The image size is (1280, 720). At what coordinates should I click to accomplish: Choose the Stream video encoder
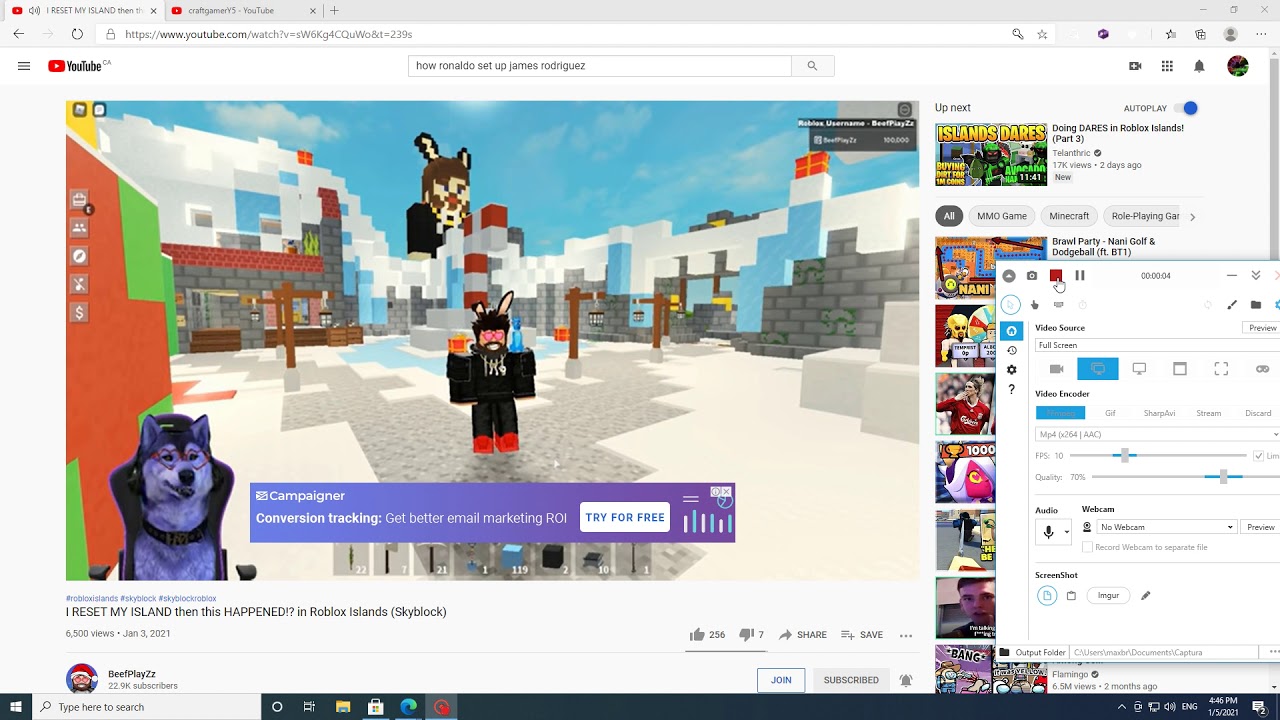coord(1208,413)
